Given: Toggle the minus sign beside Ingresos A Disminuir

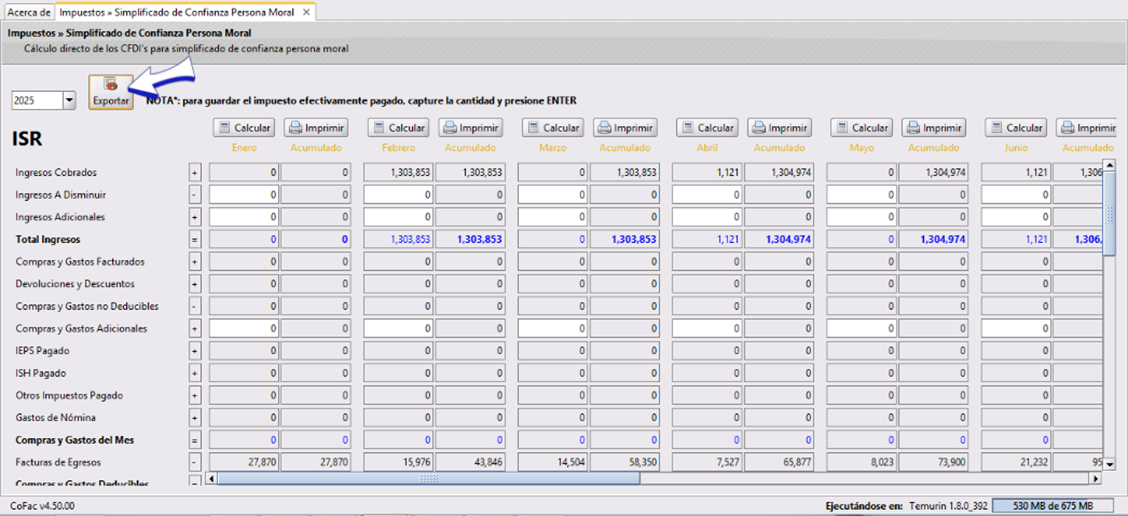Looking at the screenshot, I should 195,195.
